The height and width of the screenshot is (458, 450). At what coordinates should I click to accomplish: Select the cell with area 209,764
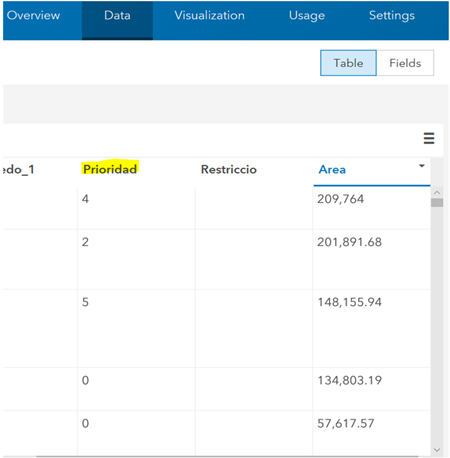point(372,208)
